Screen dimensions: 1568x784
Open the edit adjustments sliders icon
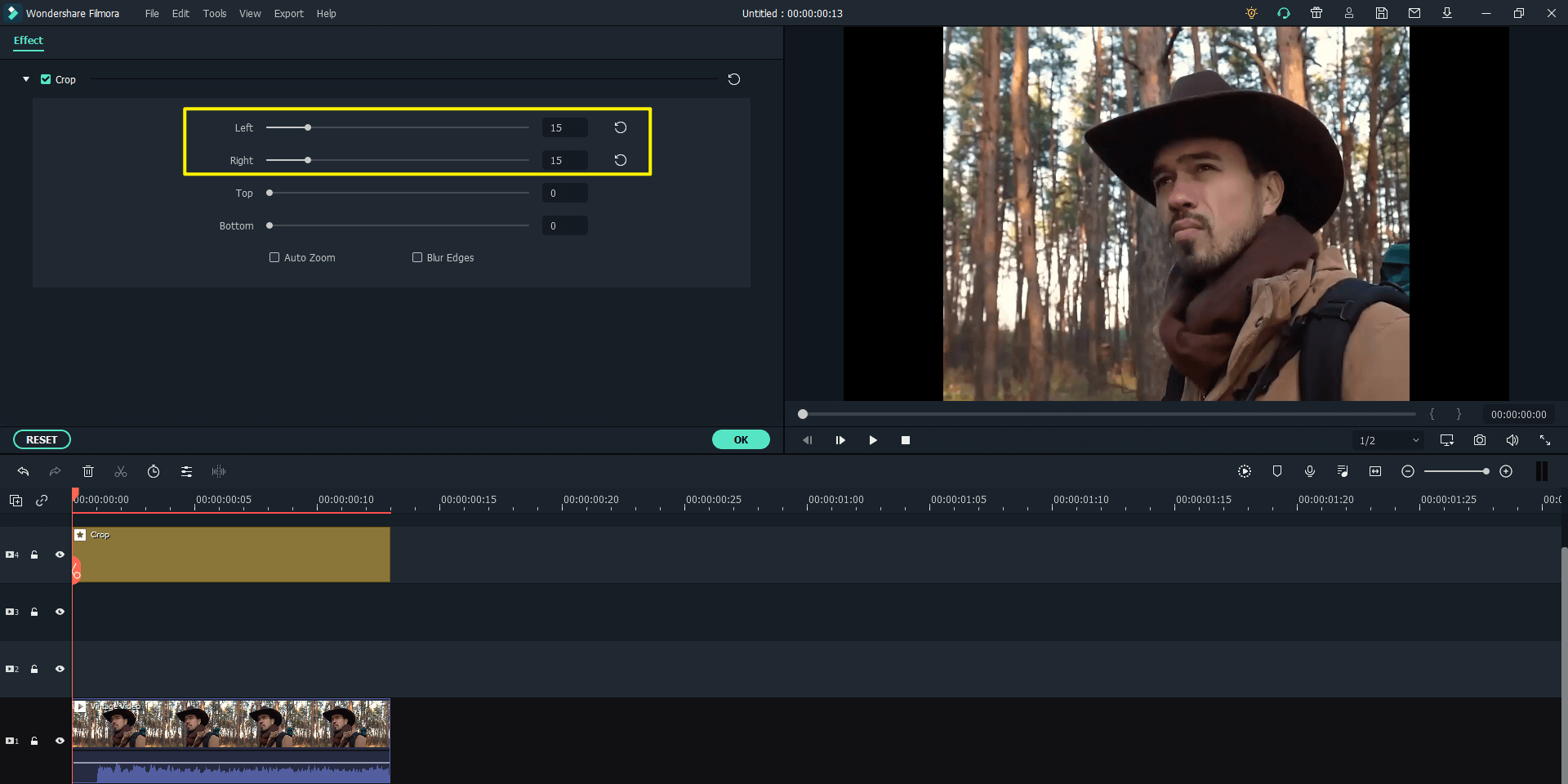coord(186,471)
